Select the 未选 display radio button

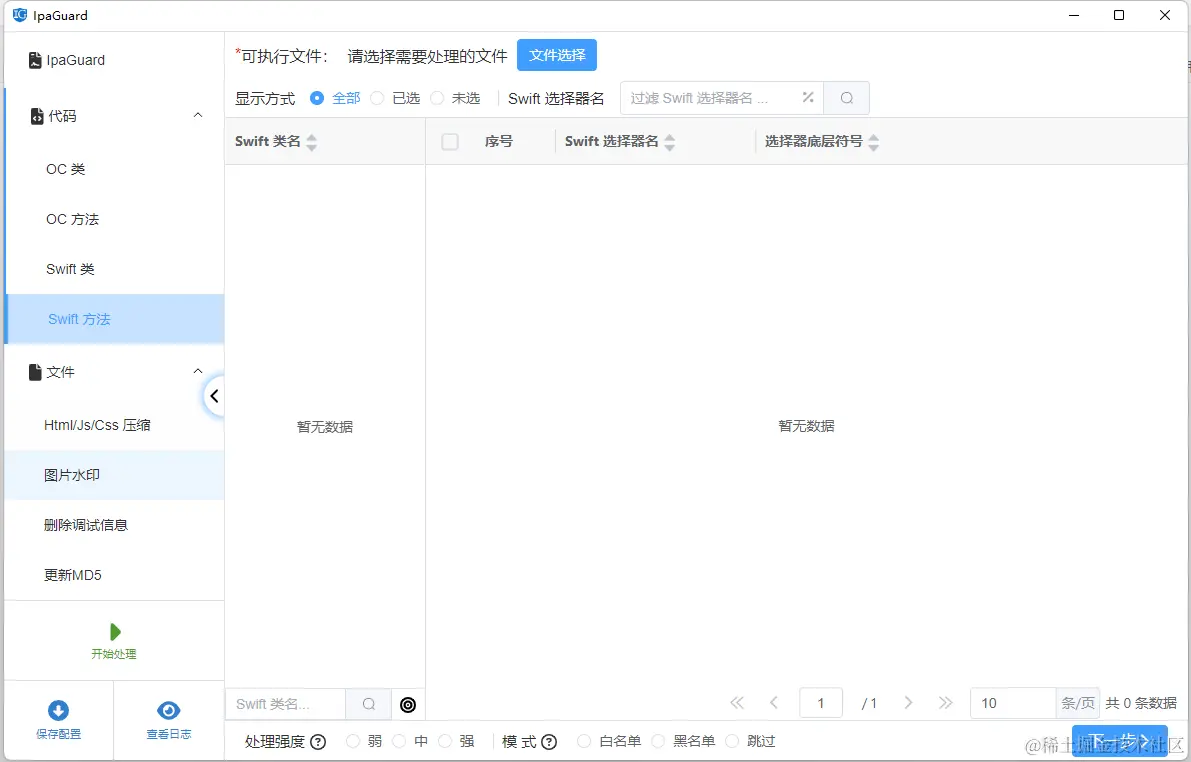click(x=437, y=98)
